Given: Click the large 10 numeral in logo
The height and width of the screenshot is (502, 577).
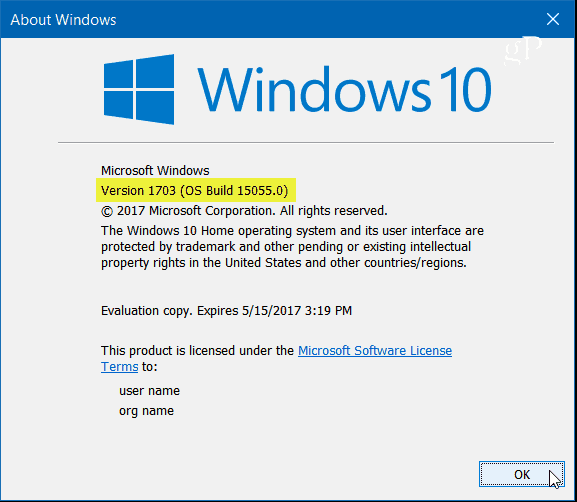Looking at the screenshot, I should click(x=466, y=89).
